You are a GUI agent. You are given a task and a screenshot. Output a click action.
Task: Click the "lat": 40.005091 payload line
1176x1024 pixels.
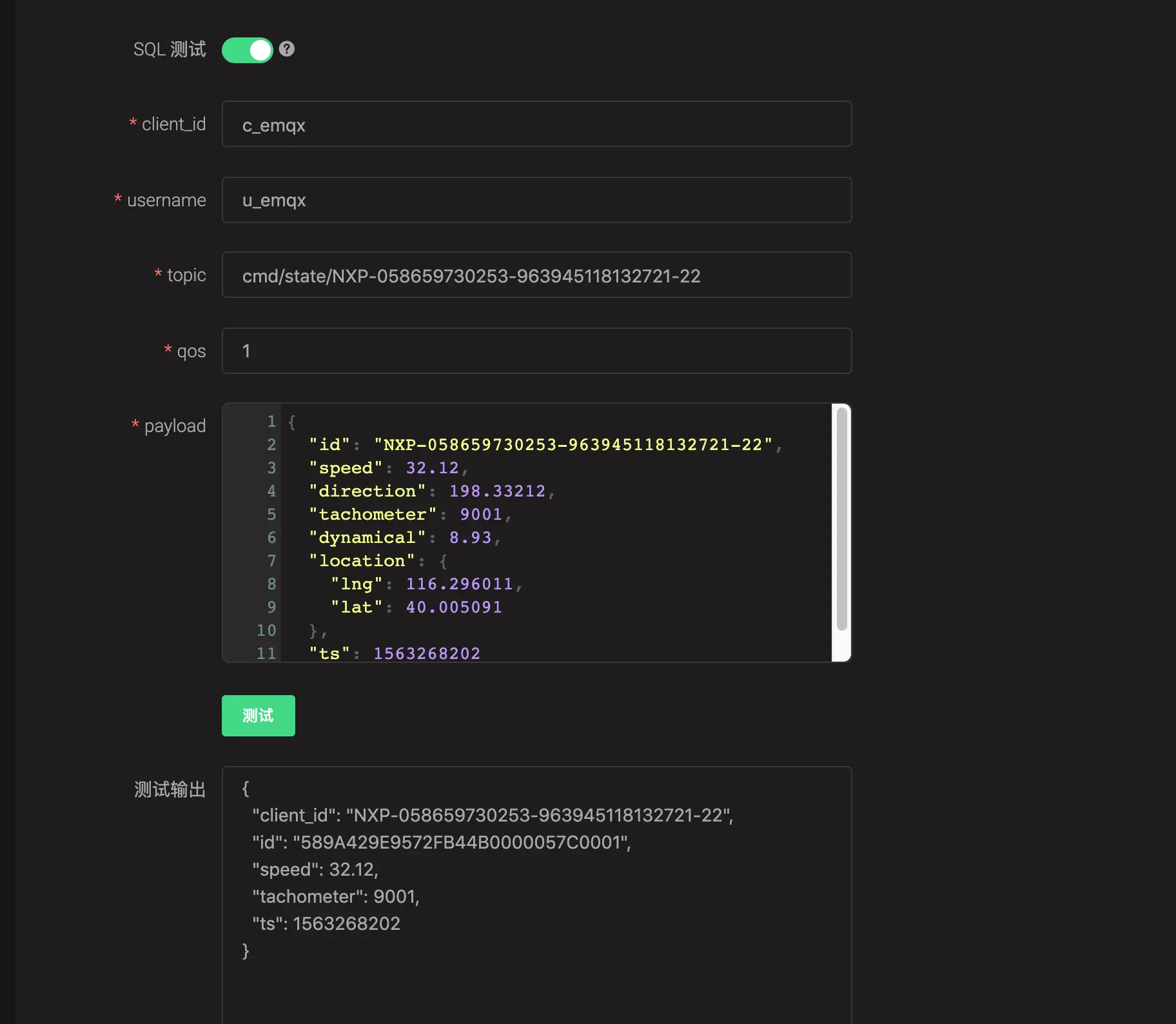[x=416, y=607]
